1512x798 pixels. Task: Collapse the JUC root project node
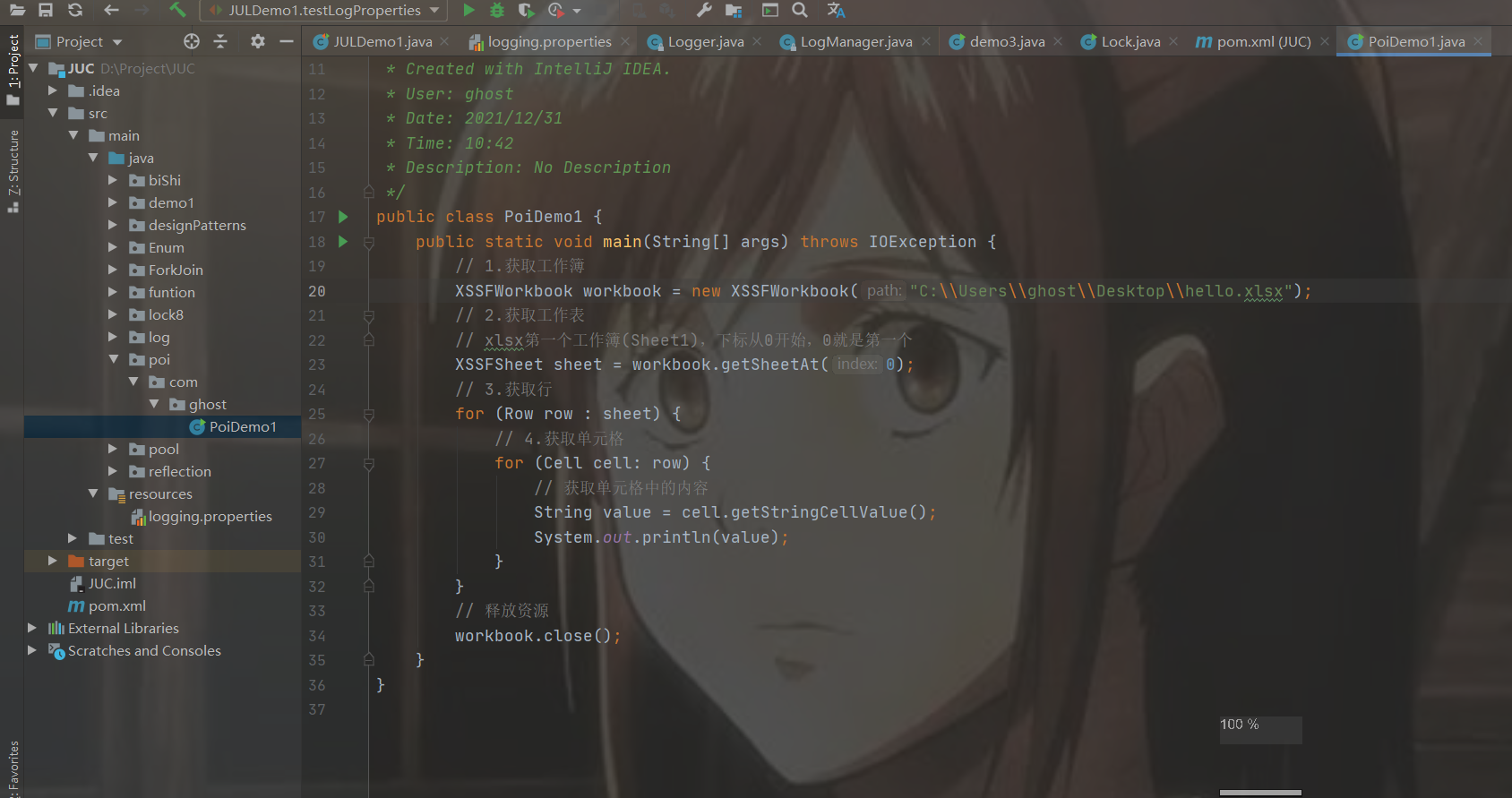click(x=33, y=68)
